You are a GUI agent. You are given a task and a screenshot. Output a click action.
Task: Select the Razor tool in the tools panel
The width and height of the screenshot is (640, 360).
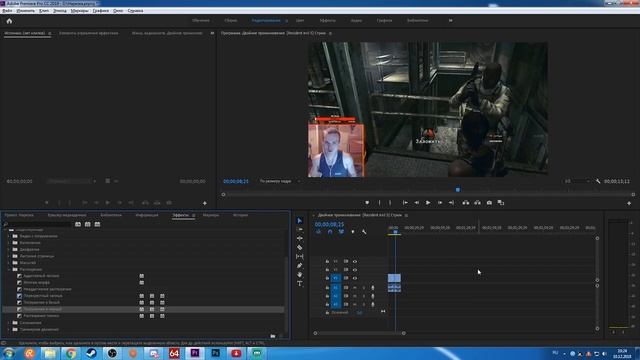tap(300, 247)
